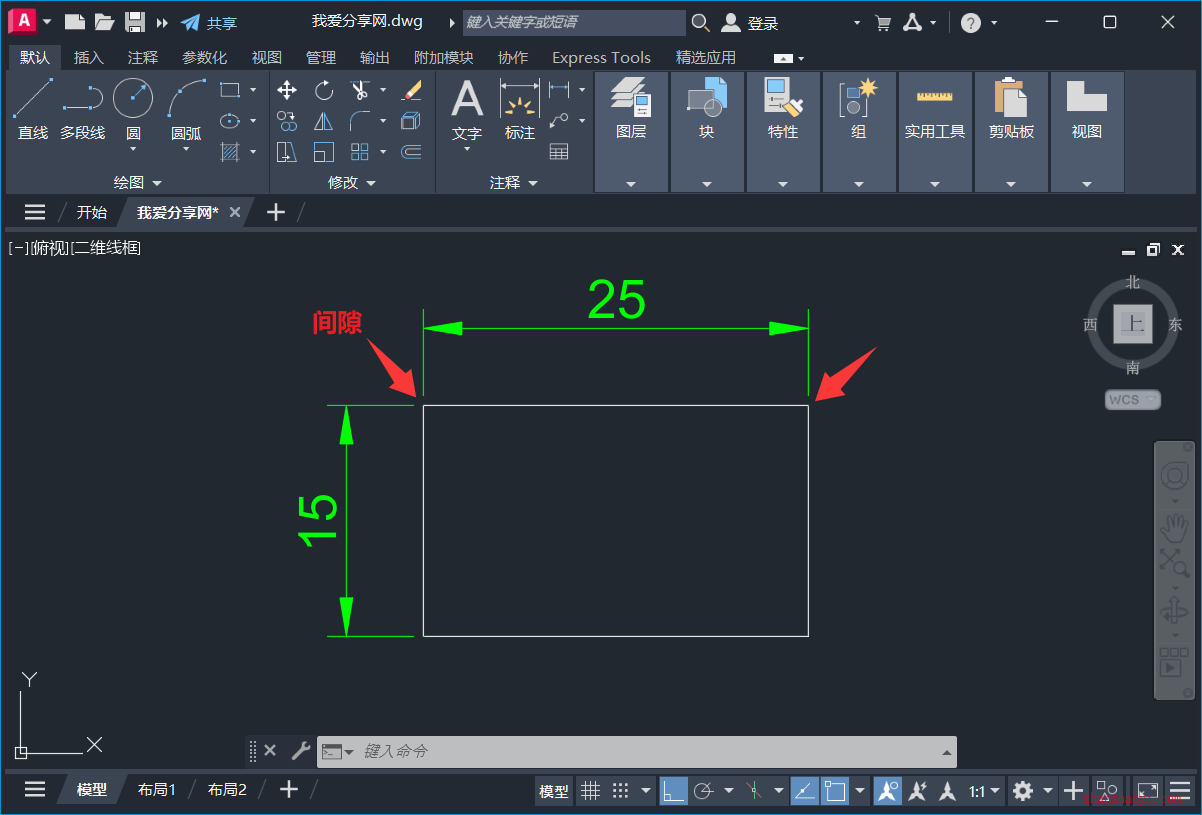
Task: Click the Open file folder icon
Action: point(104,22)
